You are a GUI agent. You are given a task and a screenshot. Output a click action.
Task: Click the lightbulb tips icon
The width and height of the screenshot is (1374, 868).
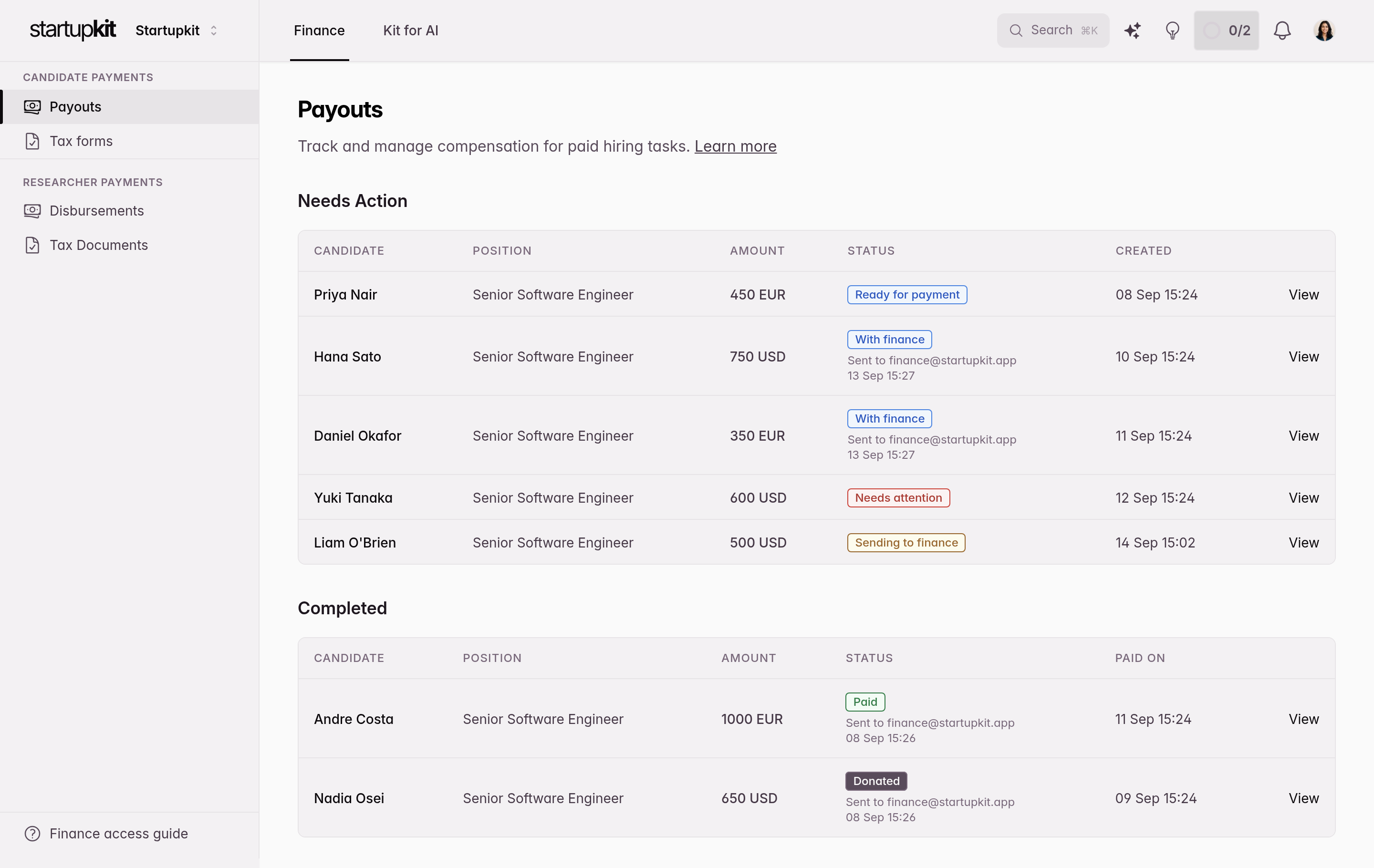[1172, 30]
